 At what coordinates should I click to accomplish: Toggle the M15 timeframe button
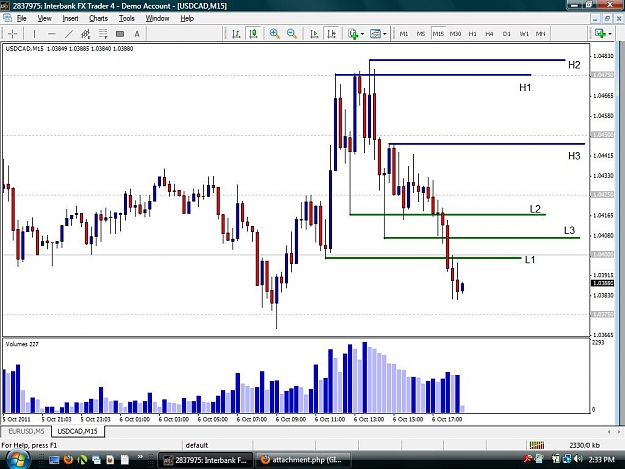[438, 34]
